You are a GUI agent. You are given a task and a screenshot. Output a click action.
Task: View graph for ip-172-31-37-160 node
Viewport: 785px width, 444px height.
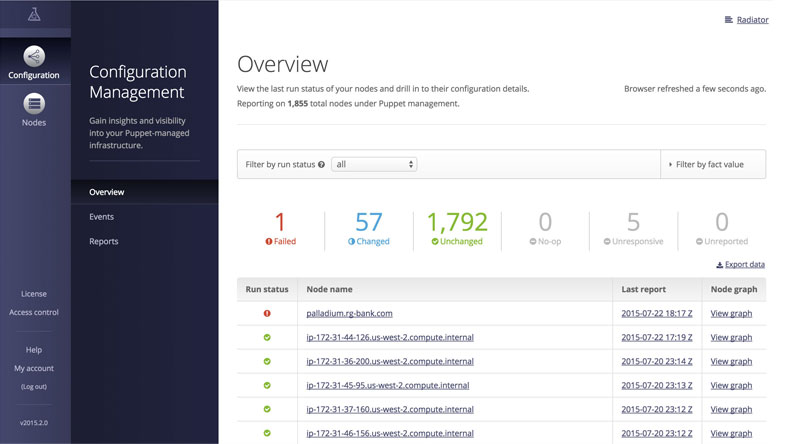pos(731,409)
